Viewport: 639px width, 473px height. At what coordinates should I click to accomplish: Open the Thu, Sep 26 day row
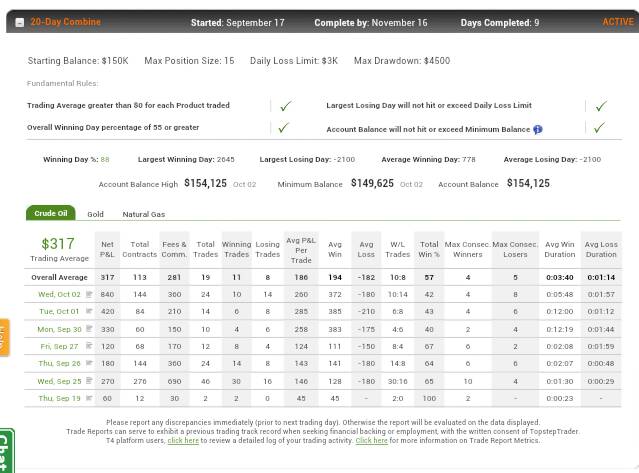pyautogui.click(x=59, y=363)
